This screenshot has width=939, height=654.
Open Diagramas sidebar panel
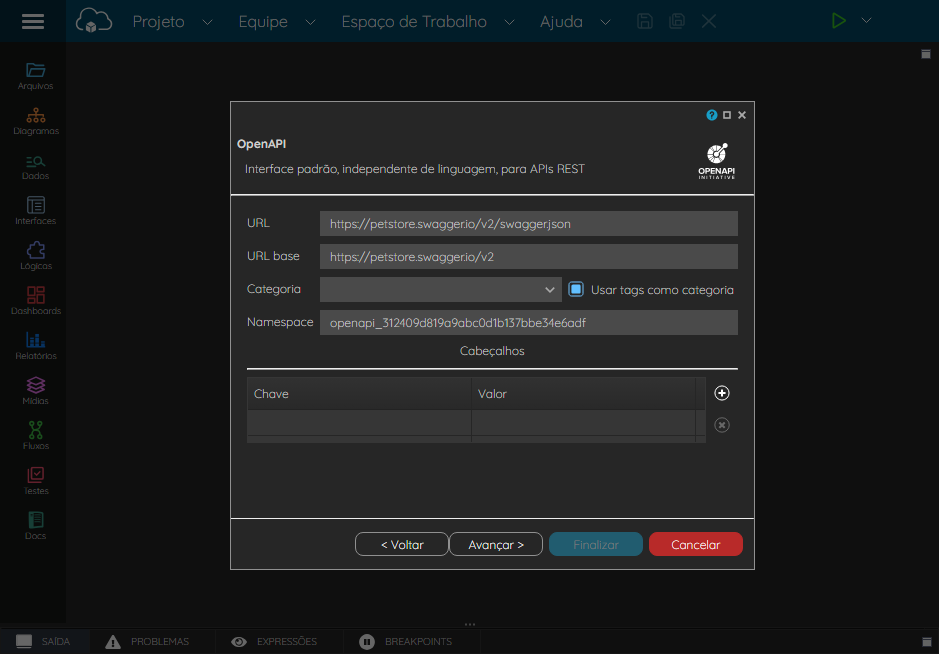(35, 121)
